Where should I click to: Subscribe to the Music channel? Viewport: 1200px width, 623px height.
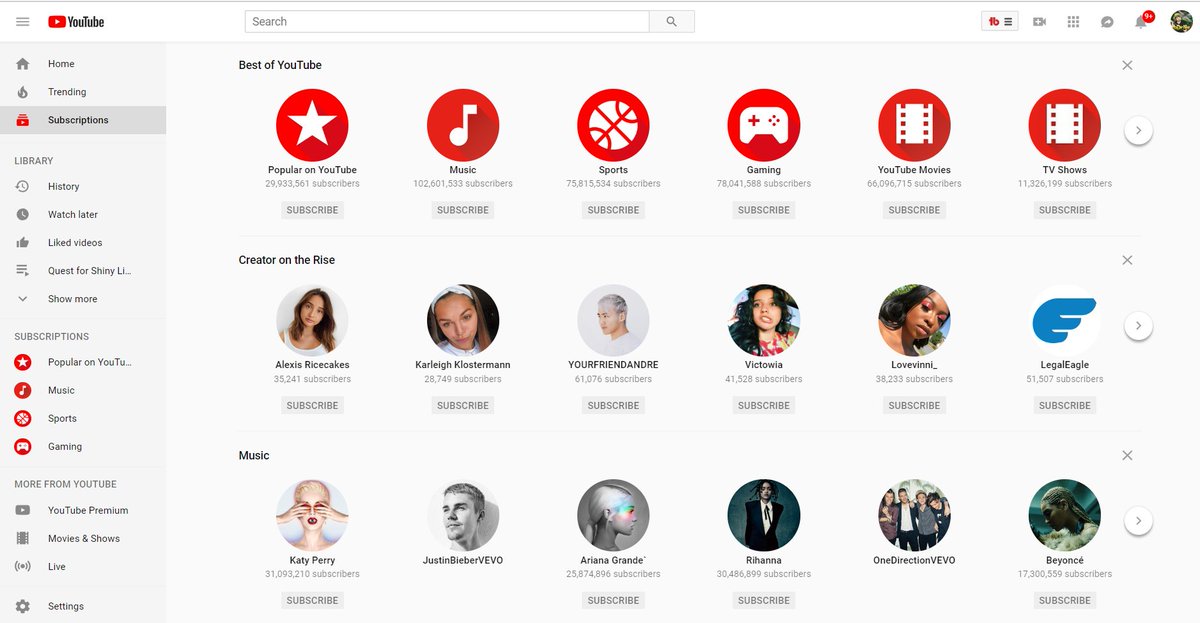[463, 210]
